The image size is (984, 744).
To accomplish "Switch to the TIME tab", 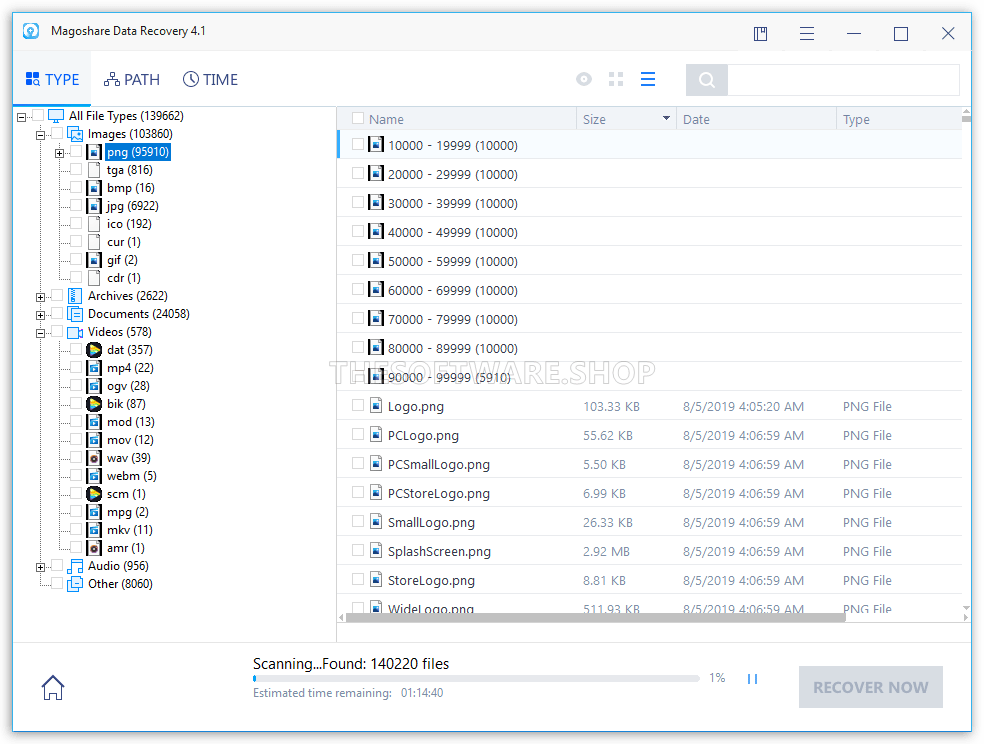I will (x=210, y=80).
